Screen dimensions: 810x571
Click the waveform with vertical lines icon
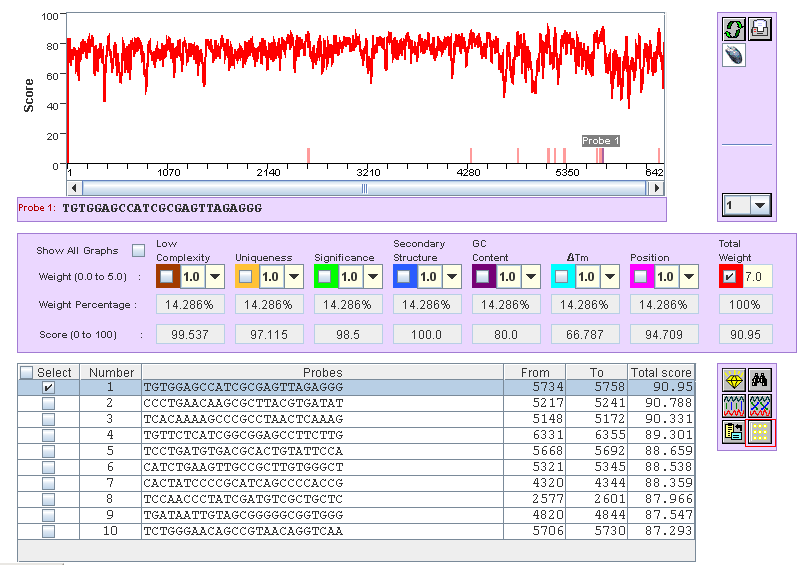tap(734, 405)
